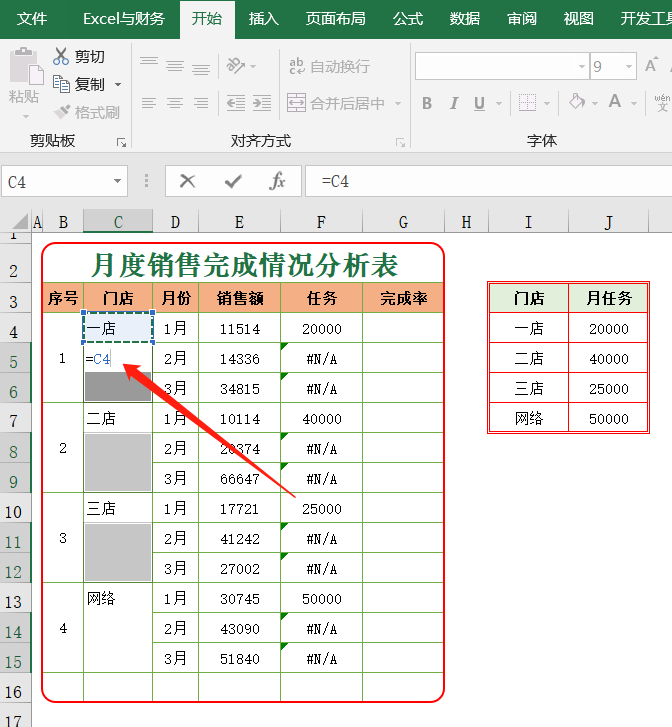Click the 完成率 header cell
Viewport: 672px width, 727px height.
coord(403,298)
